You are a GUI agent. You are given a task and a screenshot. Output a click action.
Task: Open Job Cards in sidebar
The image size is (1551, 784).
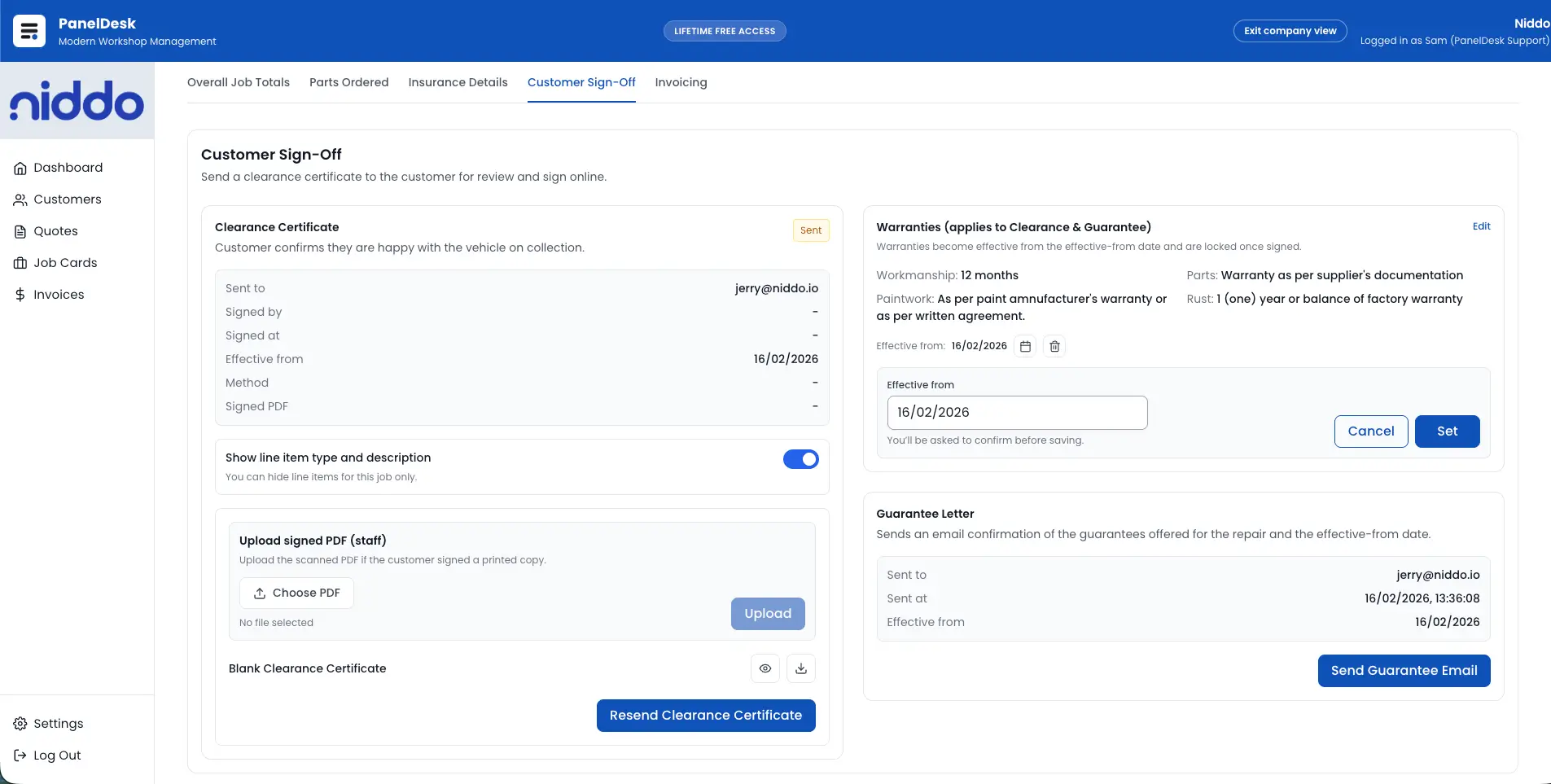(x=65, y=263)
